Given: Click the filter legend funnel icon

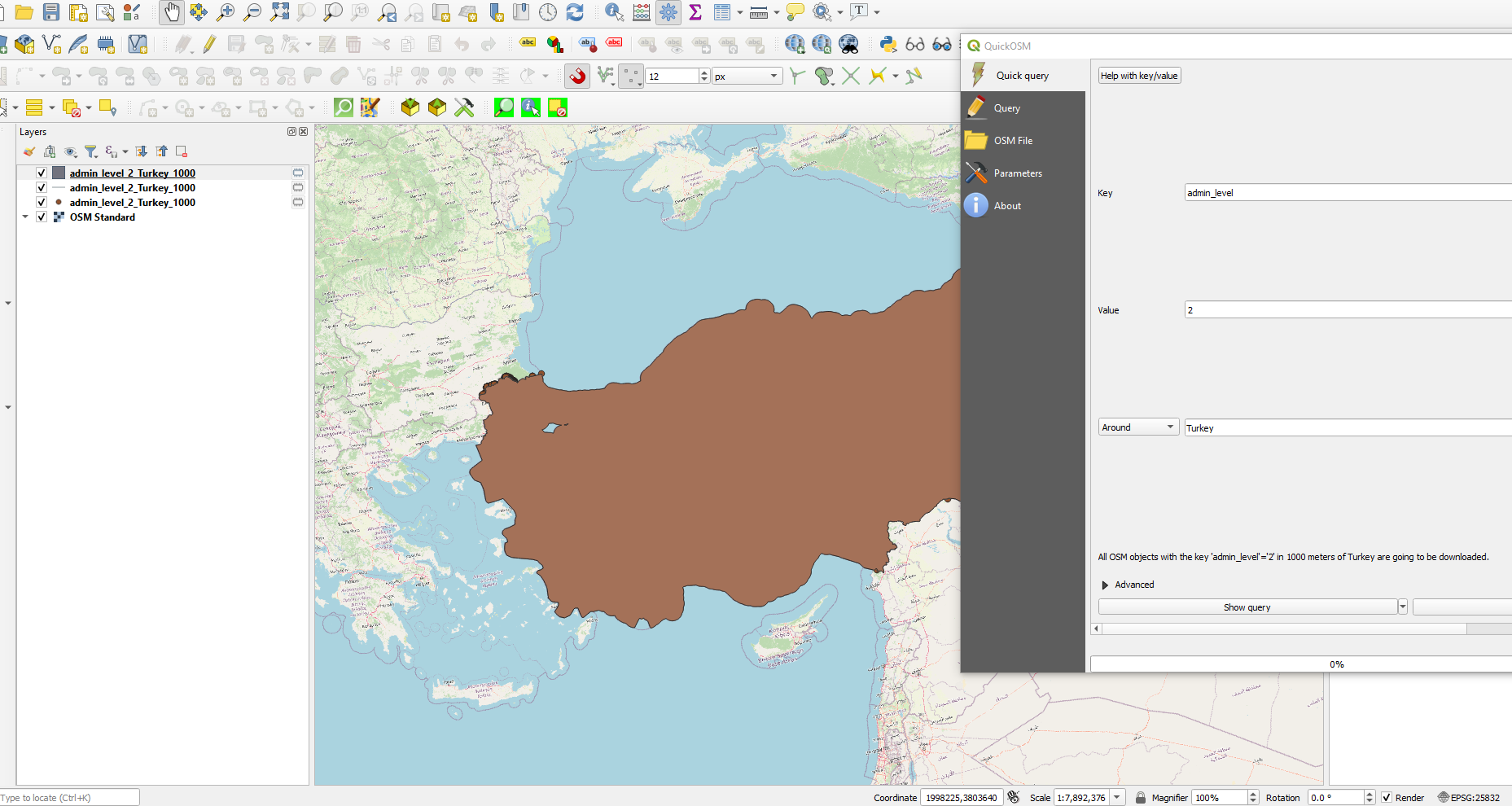Looking at the screenshot, I should pos(90,151).
